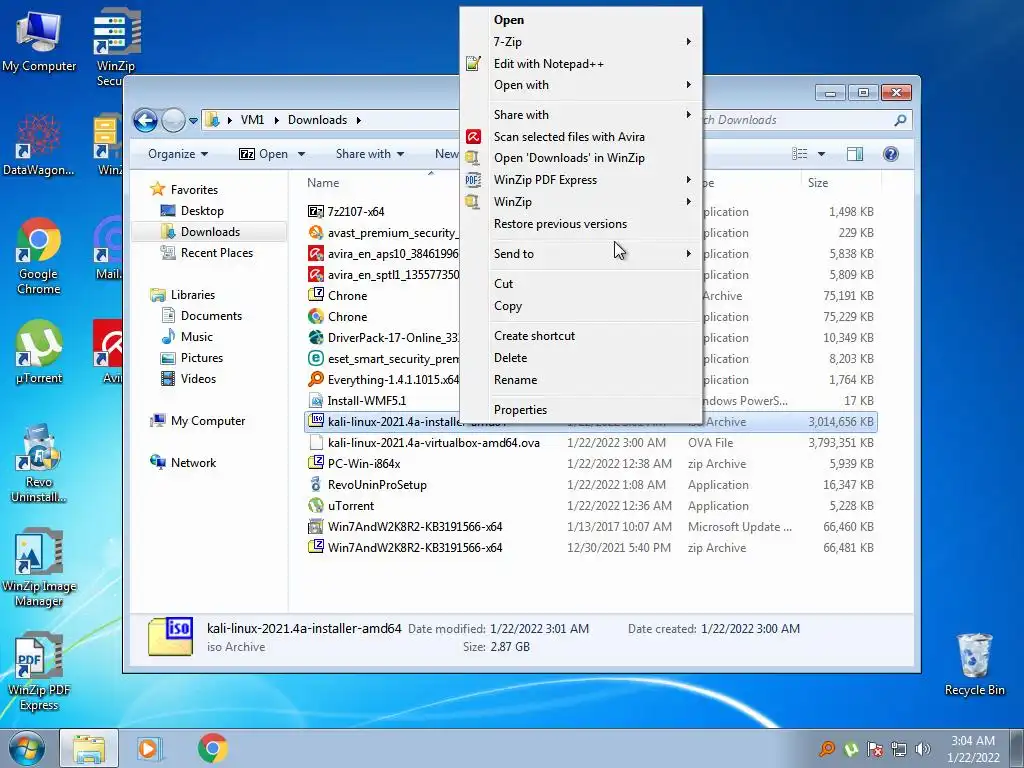Open Google Chrome desktop shortcut

39,256
